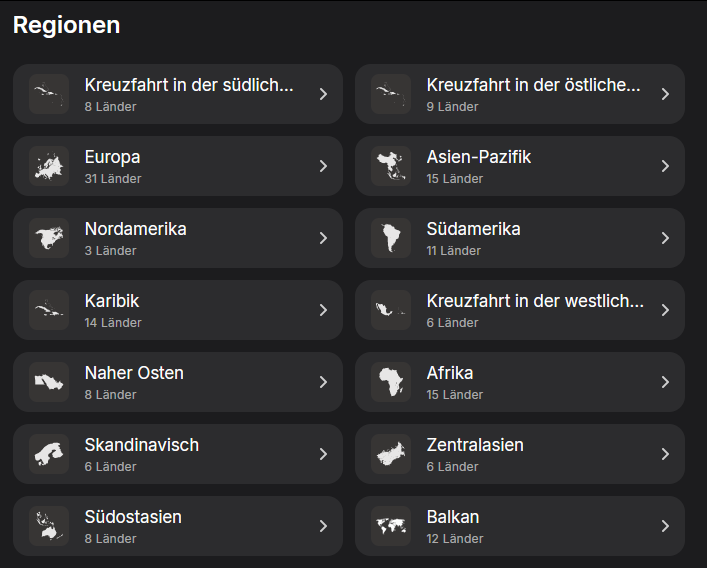
Task: Open the Nordamerika 3 Länder entry
Action: click(178, 238)
